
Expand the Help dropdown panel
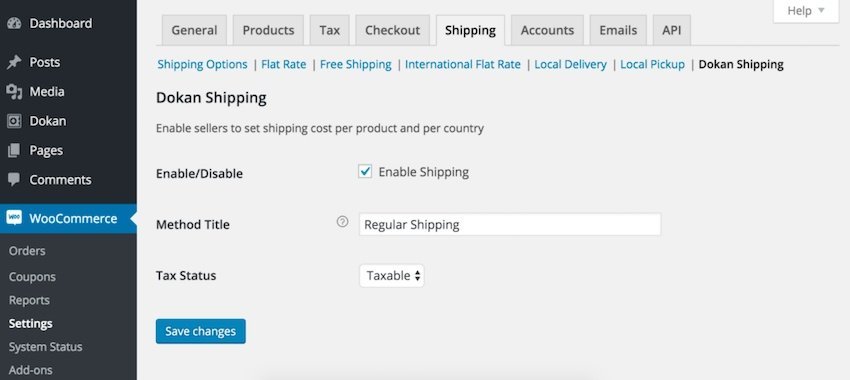806,11
